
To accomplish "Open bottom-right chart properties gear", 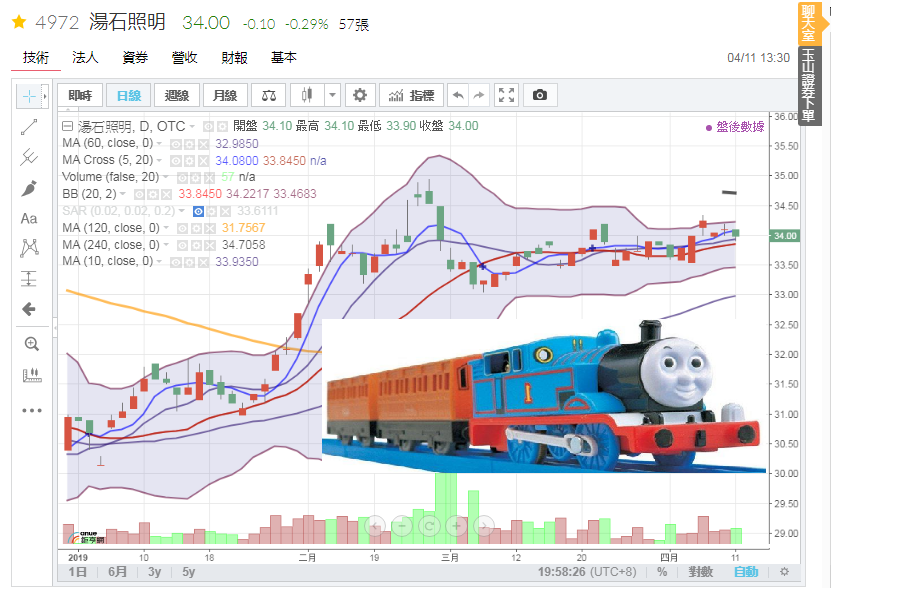I will pos(784,572).
